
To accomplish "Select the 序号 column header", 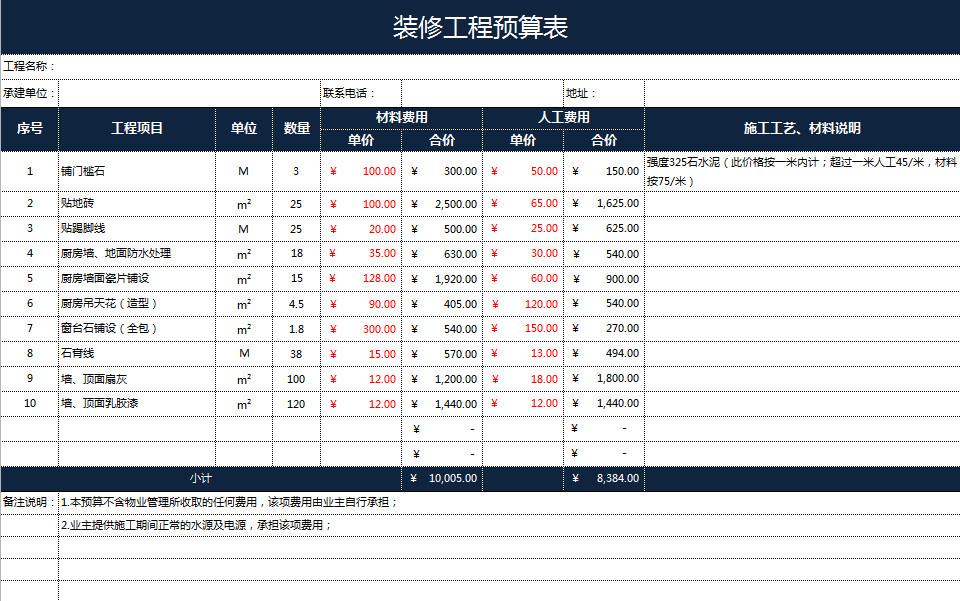I will point(30,126).
